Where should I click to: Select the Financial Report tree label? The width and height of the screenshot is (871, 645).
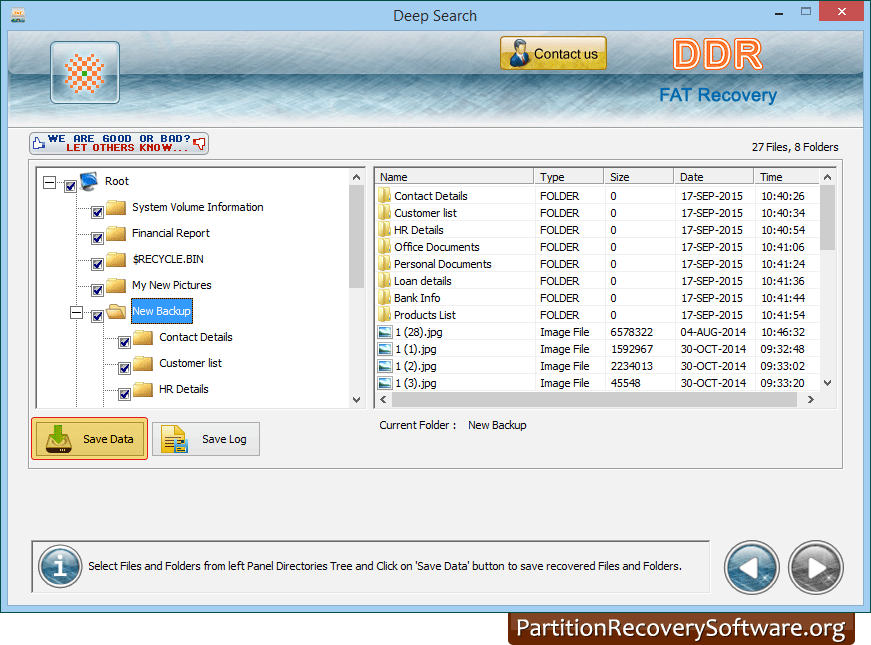pyautogui.click(x=171, y=233)
